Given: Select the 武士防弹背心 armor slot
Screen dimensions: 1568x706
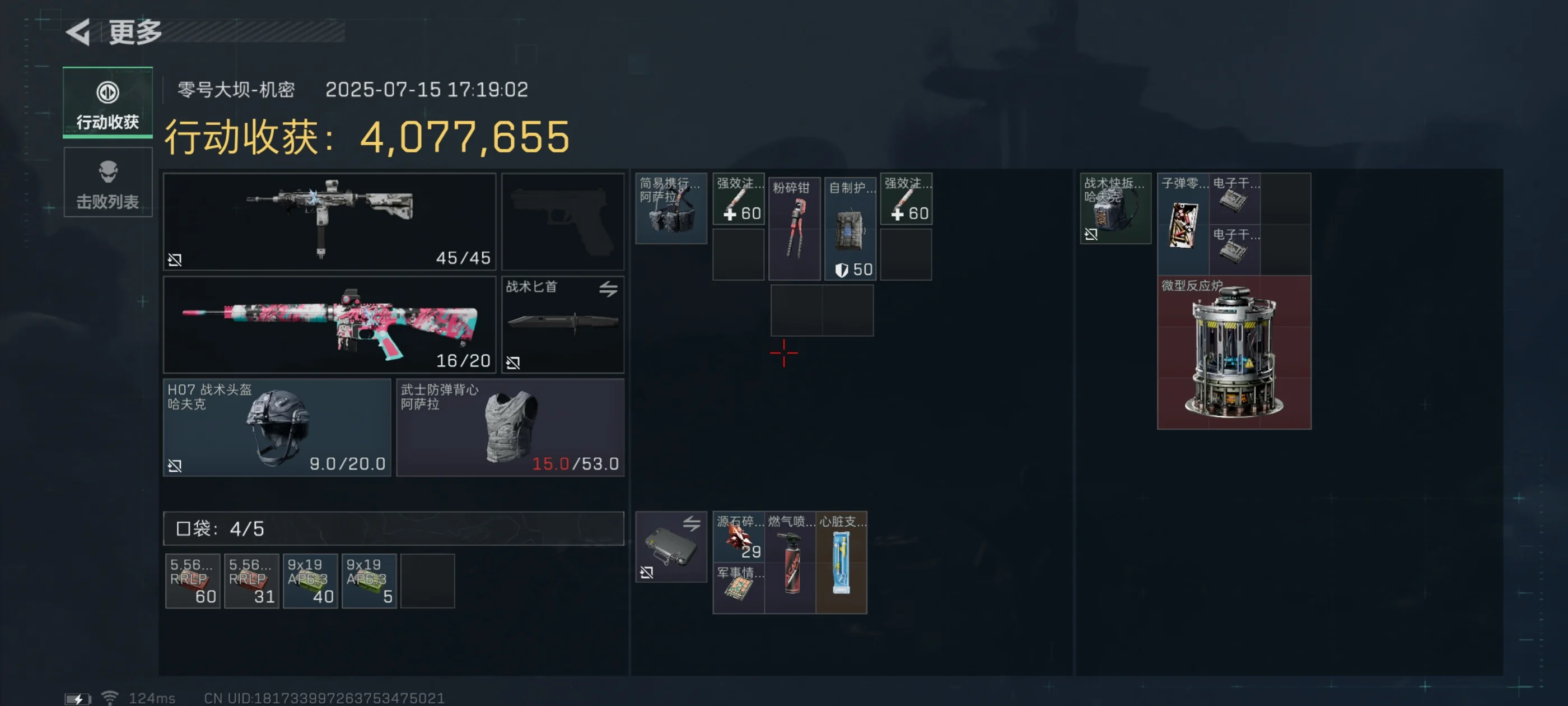Looking at the screenshot, I should coord(510,427).
